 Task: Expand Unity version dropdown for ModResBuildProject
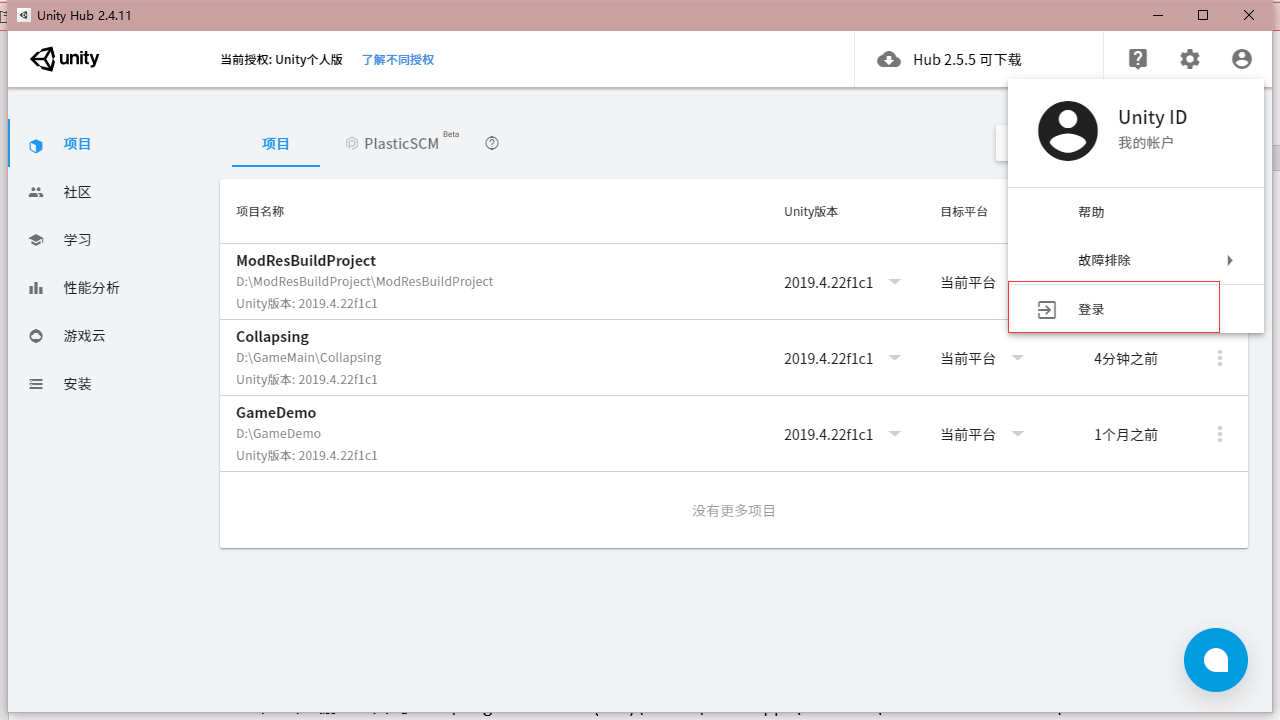coord(895,282)
